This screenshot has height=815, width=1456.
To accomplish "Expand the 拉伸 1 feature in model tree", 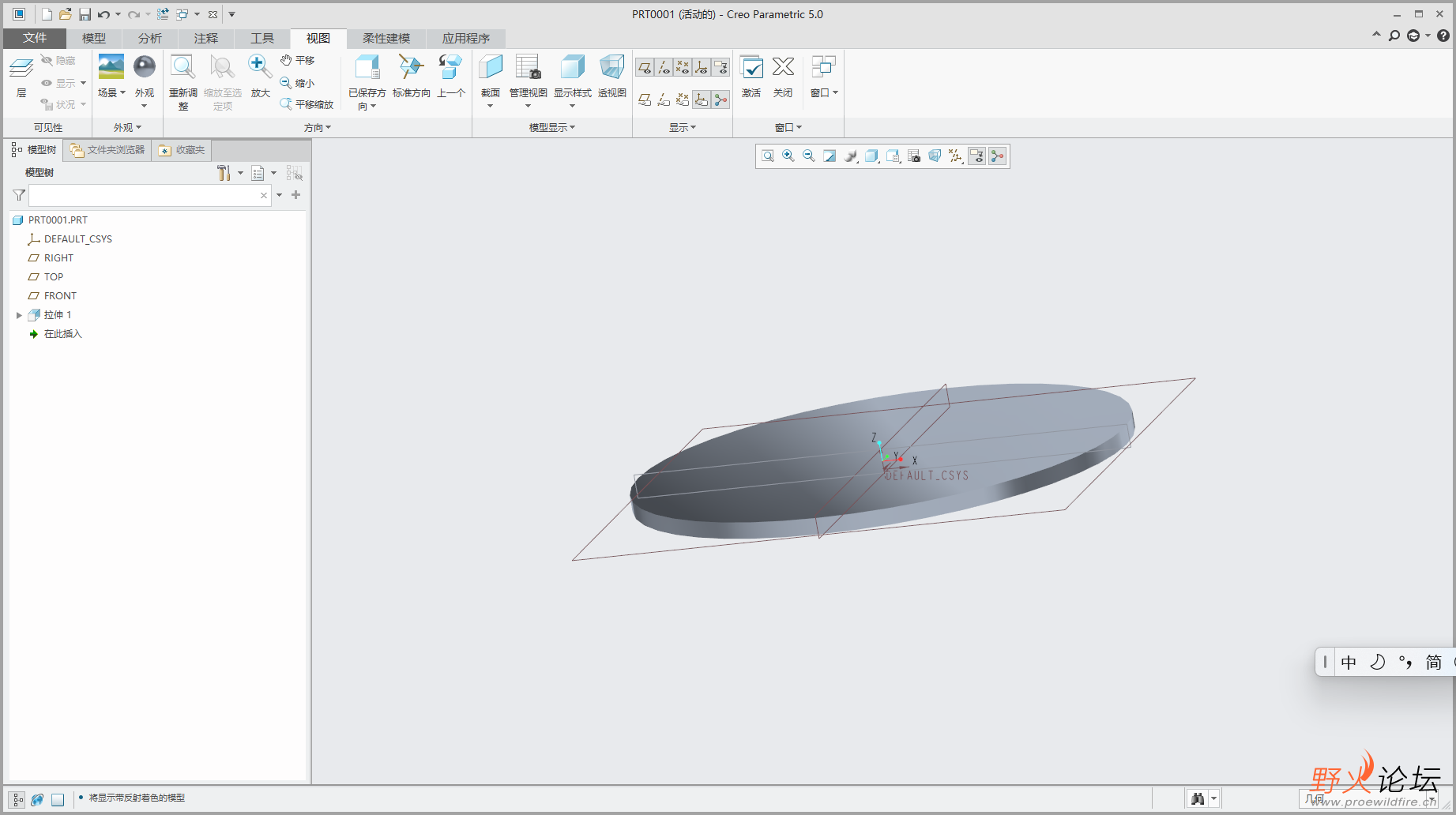I will point(19,315).
